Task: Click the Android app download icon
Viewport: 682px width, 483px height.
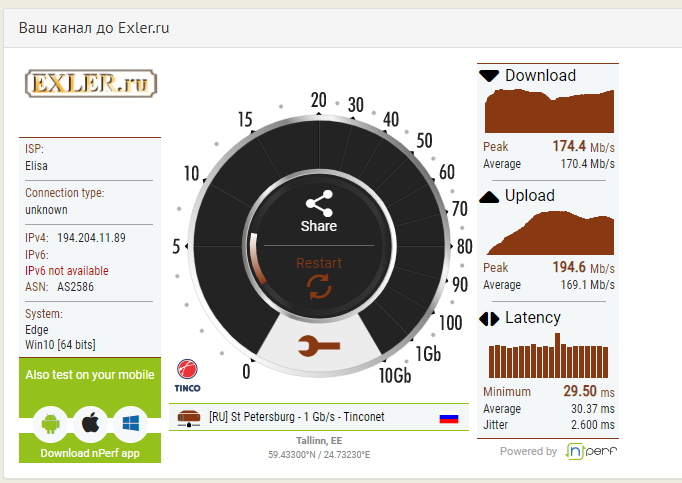Action: pyautogui.click(x=51, y=424)
